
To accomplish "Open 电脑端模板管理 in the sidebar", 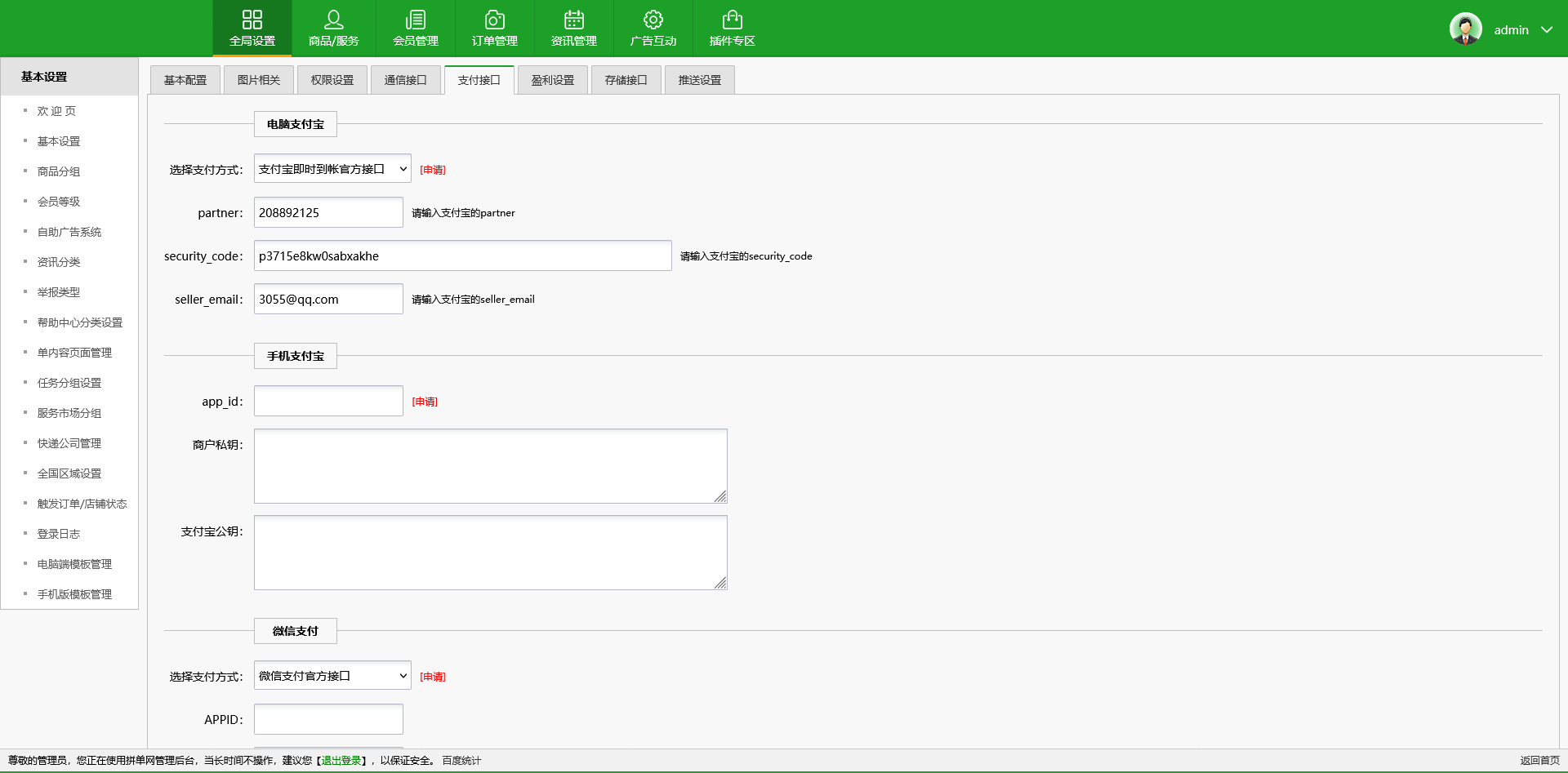I will [74, 564].
